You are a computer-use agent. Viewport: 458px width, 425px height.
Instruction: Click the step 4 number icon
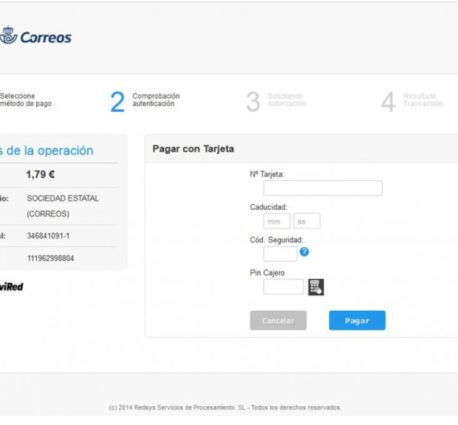coord(388,102)
